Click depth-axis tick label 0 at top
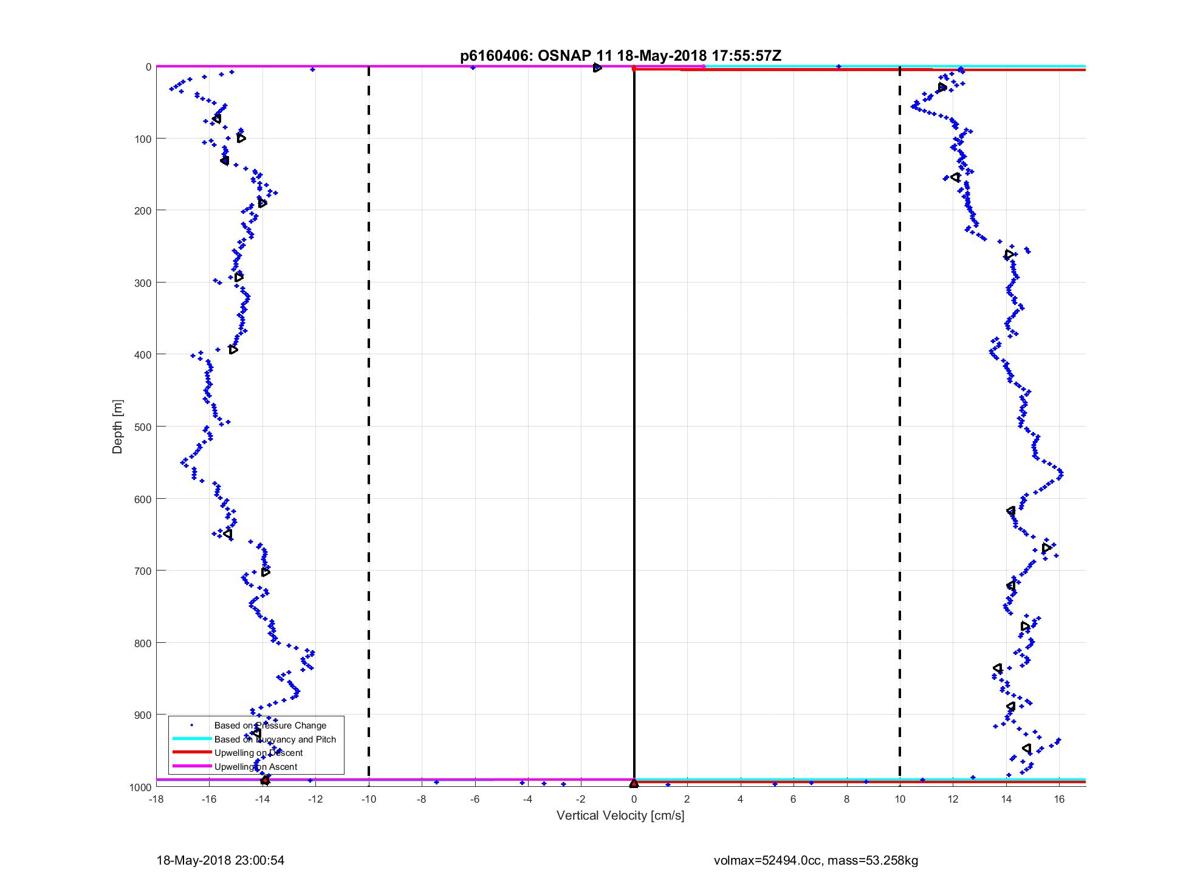This screenshot has height=885, width=1200. pos(148,67)
